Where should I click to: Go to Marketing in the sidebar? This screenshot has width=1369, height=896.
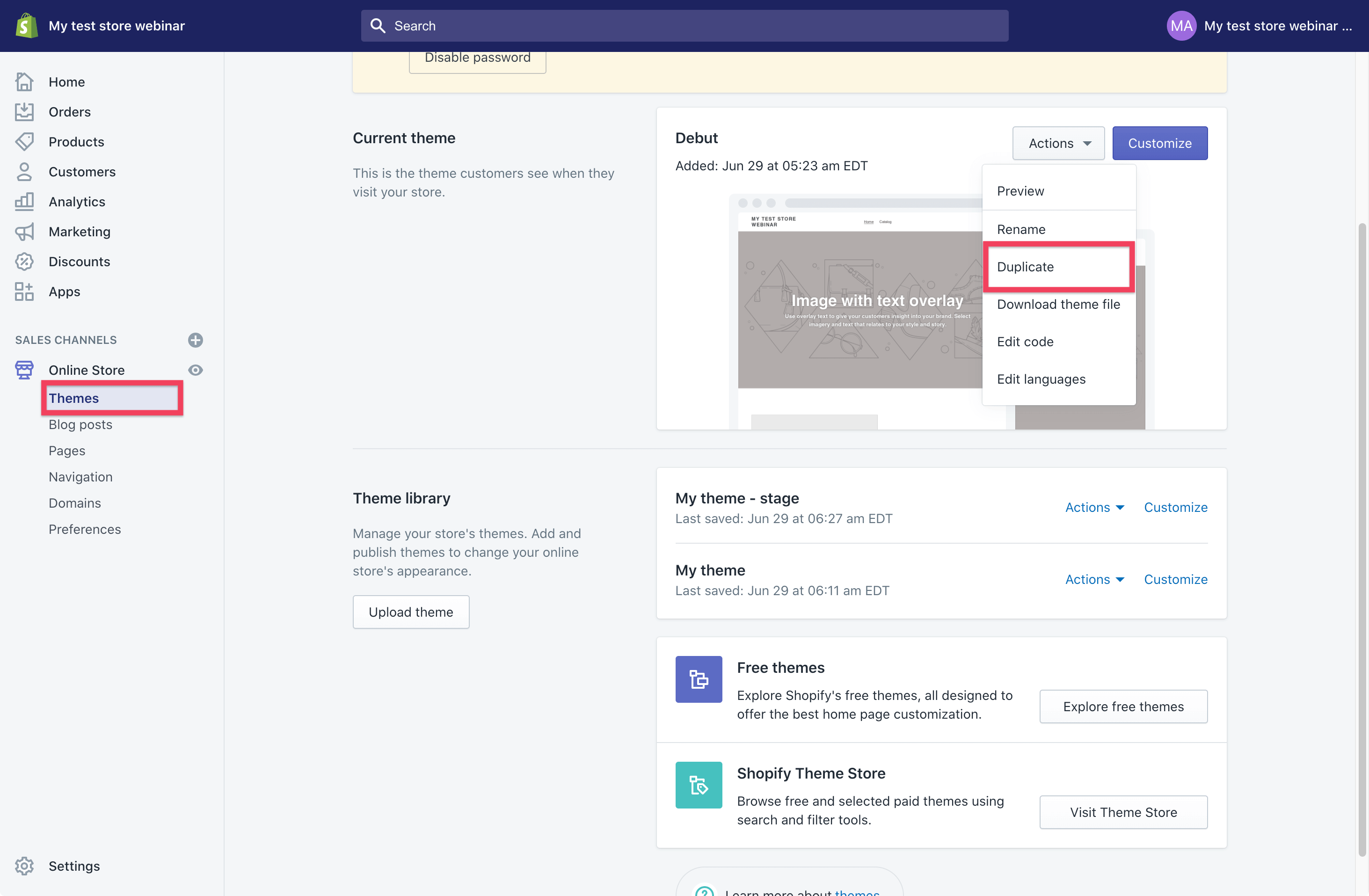tap(80, 231)
